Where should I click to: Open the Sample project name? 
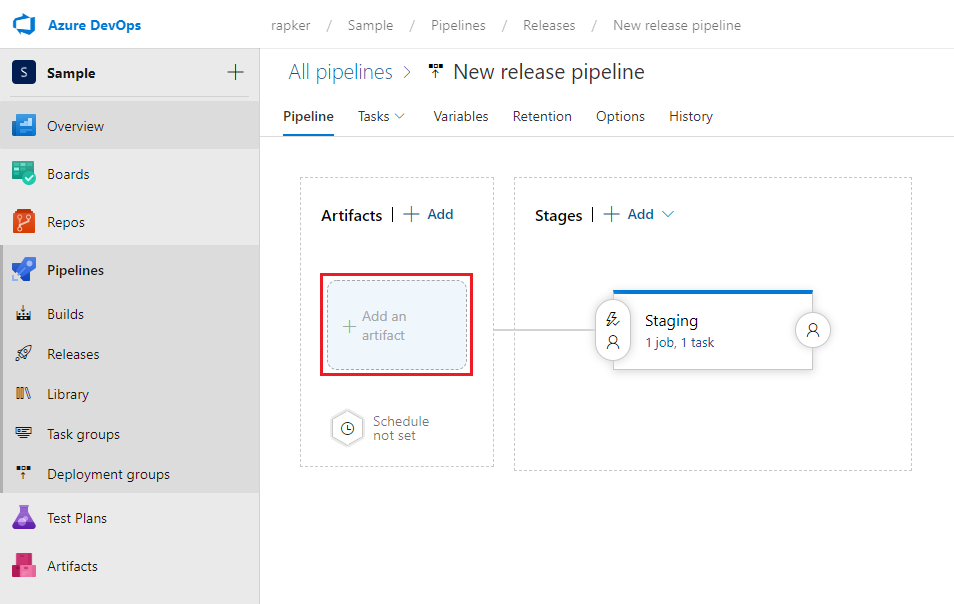click(71, 73)
